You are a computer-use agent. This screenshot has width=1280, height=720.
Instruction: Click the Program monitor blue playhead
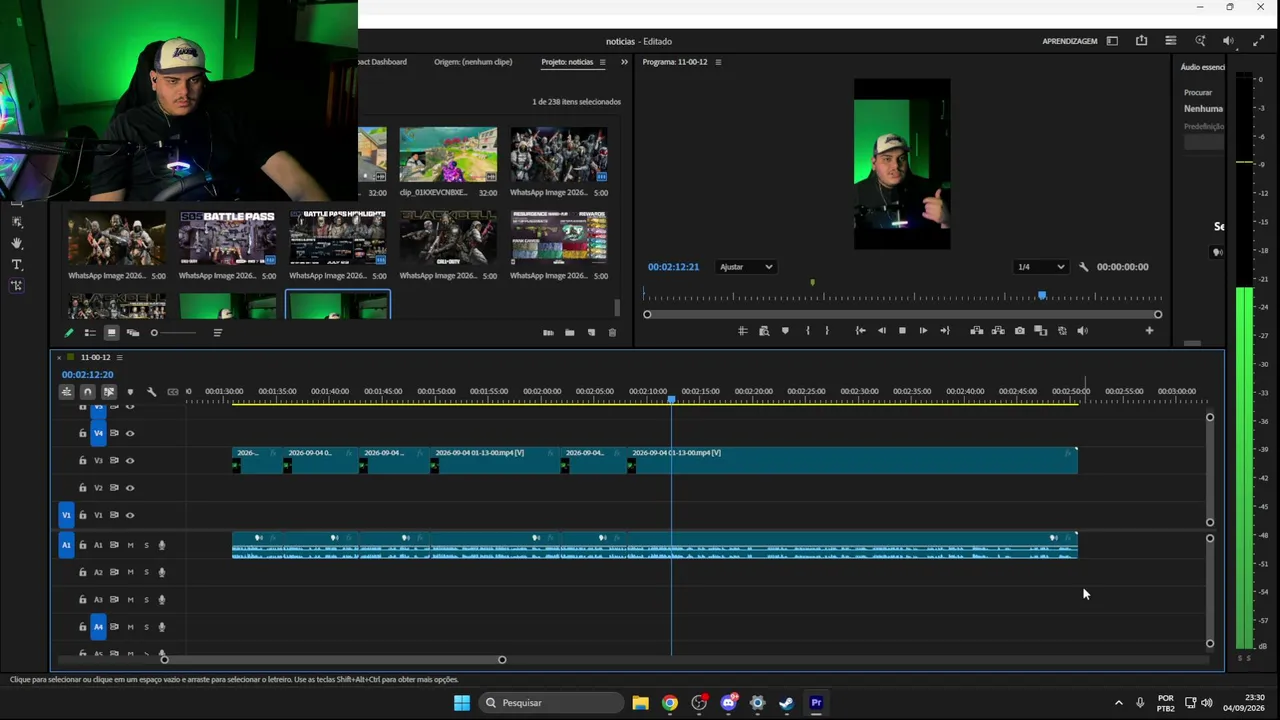click(1042, 296)
